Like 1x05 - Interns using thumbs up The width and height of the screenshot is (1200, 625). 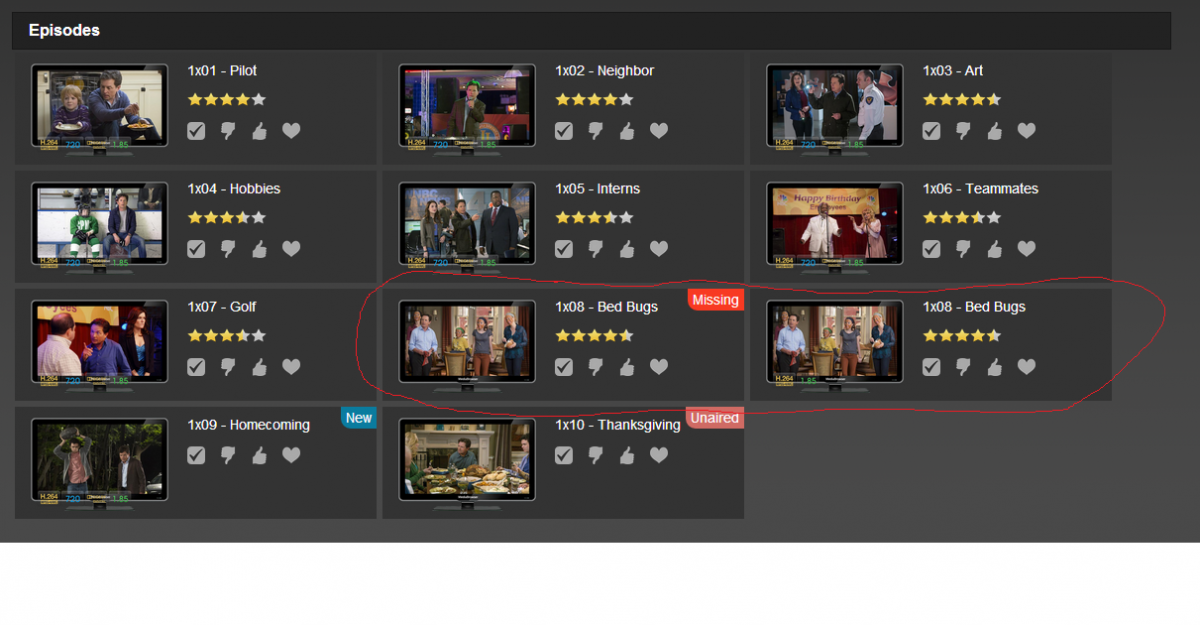[x=627, y=249]
